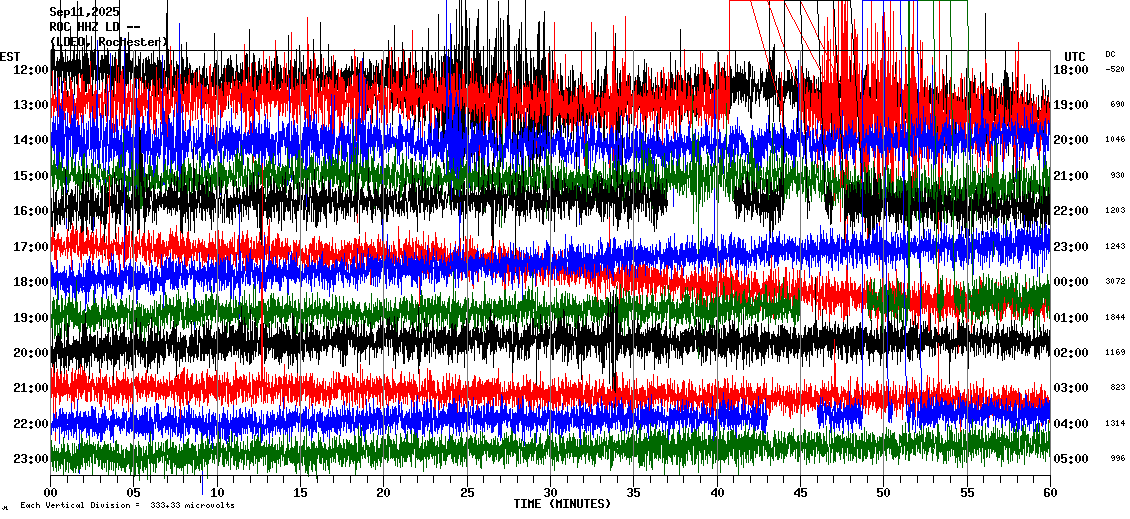Screen dimensions: 1130x519
Task: Click the UTC column header
Action: (1074, 56)
